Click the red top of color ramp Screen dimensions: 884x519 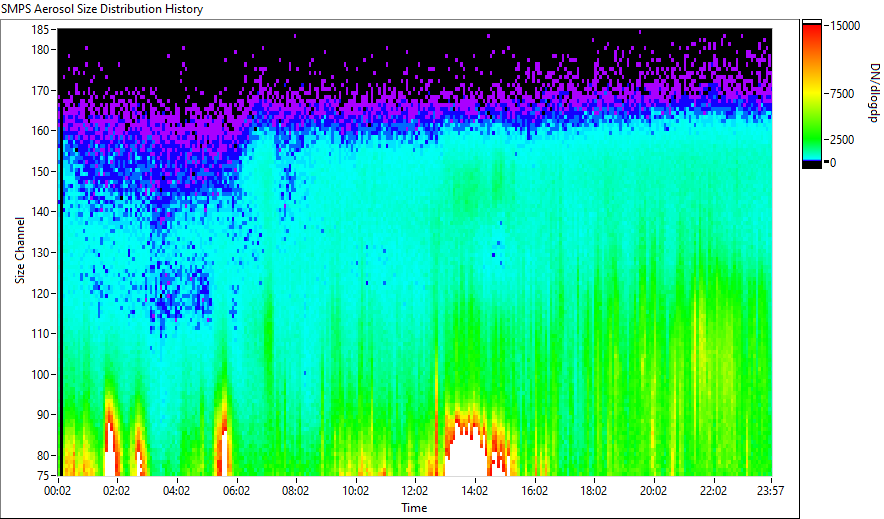812,31
